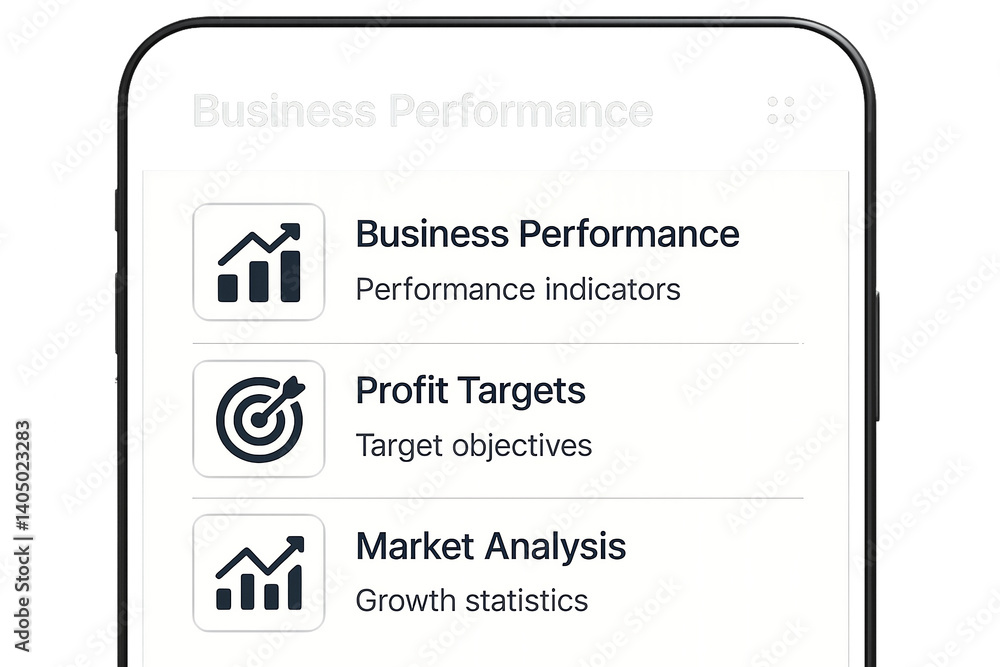
Task: Tap the Market Analysis growth chart icon
Action: click(x=258, y=573)
